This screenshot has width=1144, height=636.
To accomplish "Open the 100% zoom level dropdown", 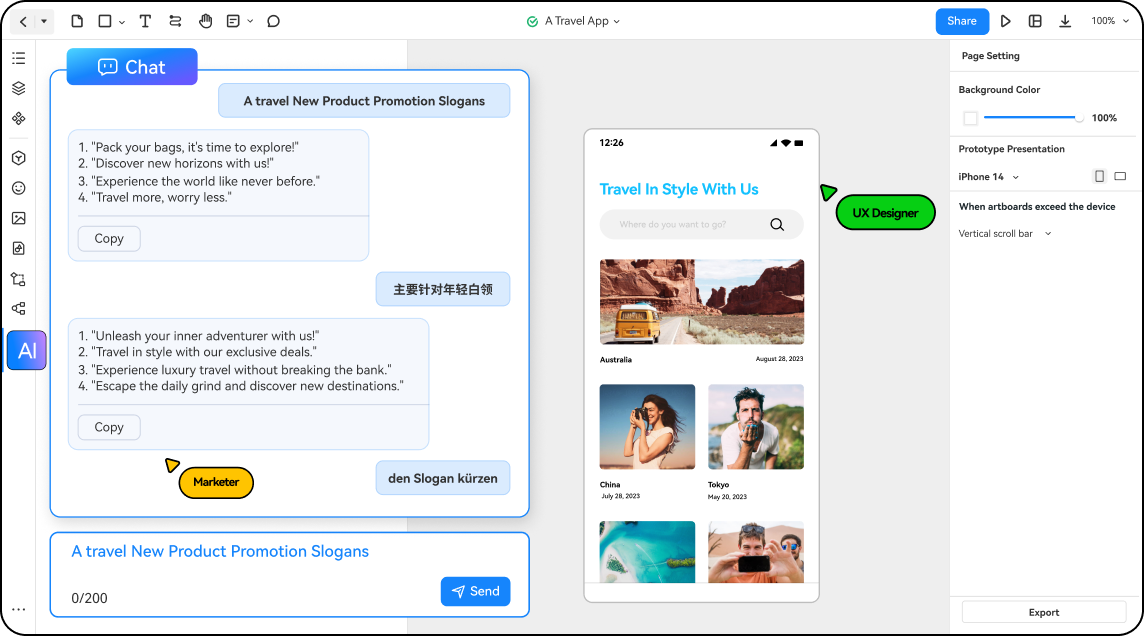I will [1110, 21].
